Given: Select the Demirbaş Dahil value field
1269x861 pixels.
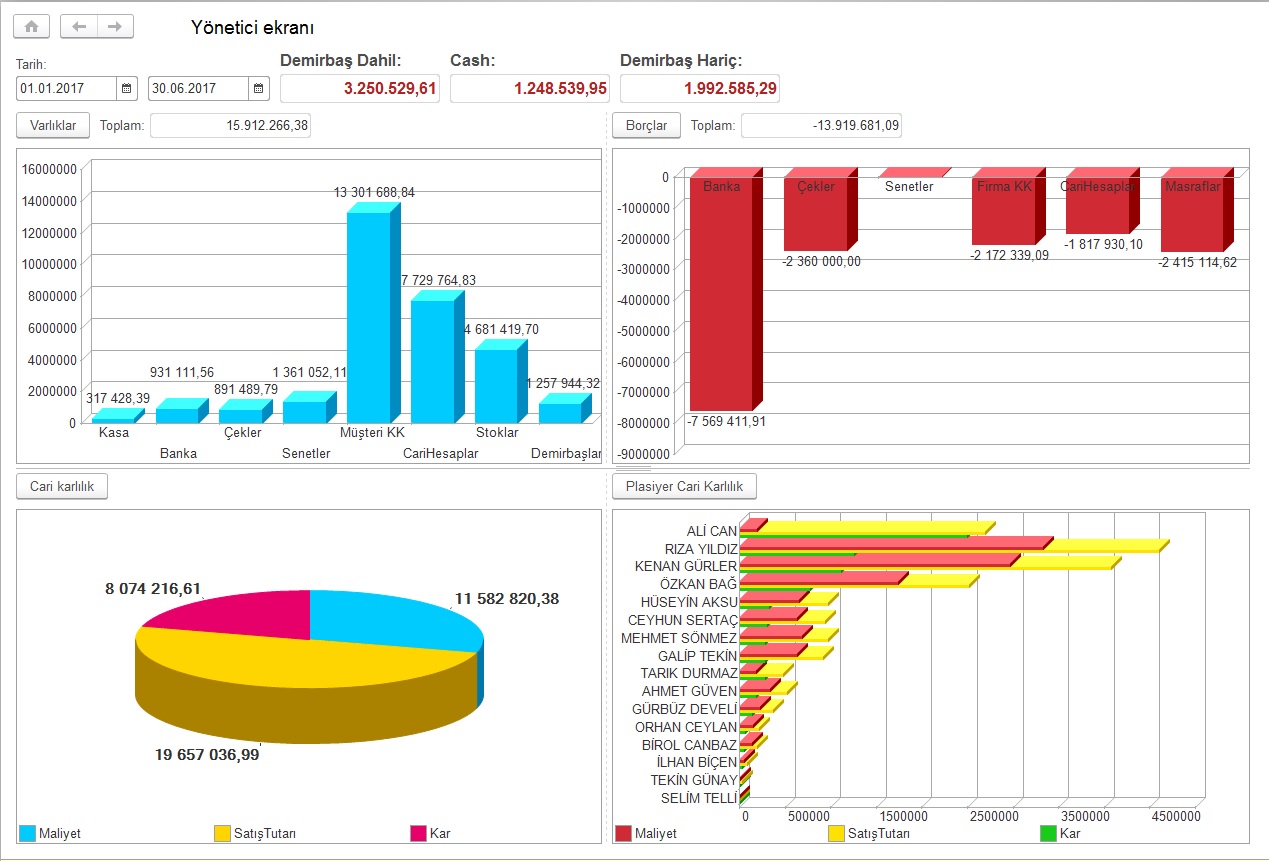Looking at the screenshot, I should pos(359,89).
